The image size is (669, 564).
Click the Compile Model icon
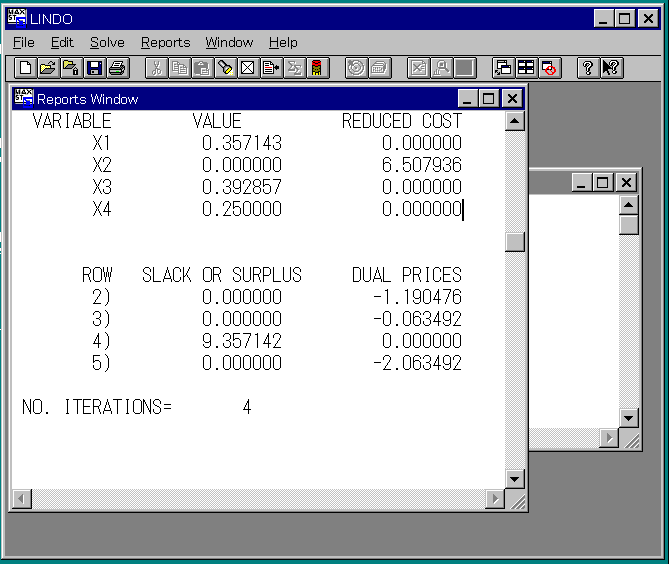379,68
